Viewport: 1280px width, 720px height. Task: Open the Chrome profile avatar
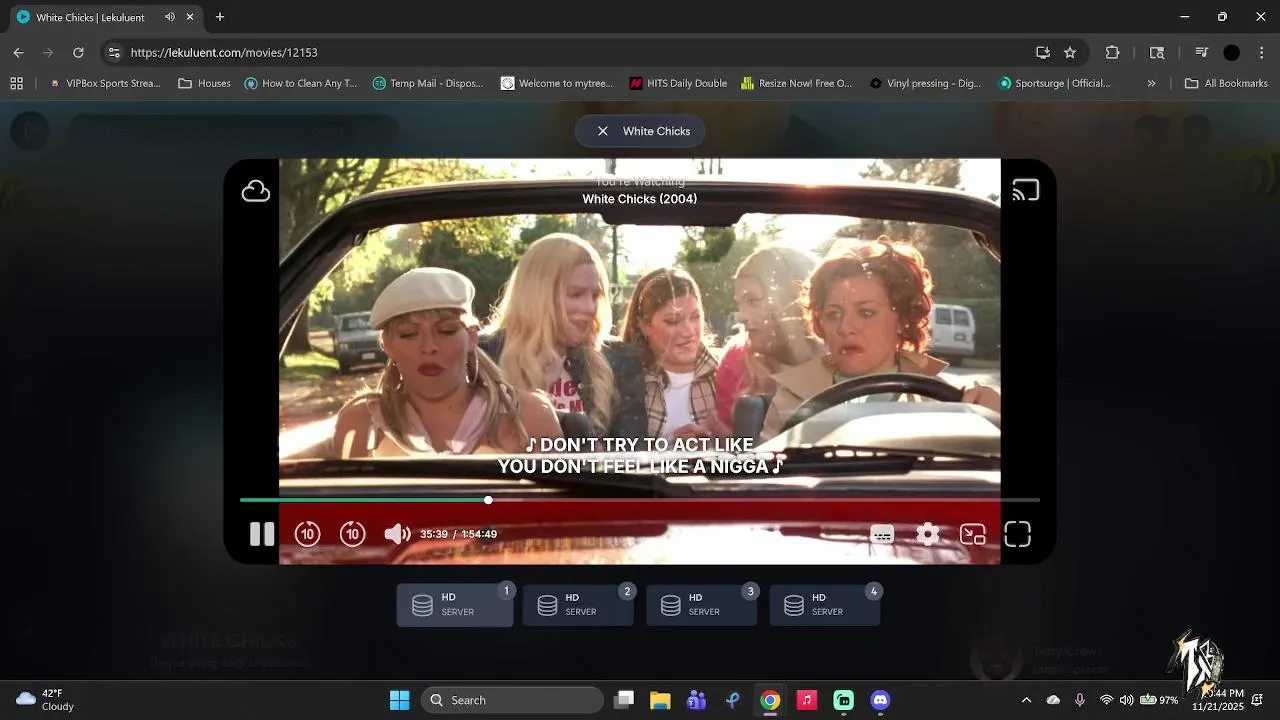pyautogui.click(x=1232, y=52)
